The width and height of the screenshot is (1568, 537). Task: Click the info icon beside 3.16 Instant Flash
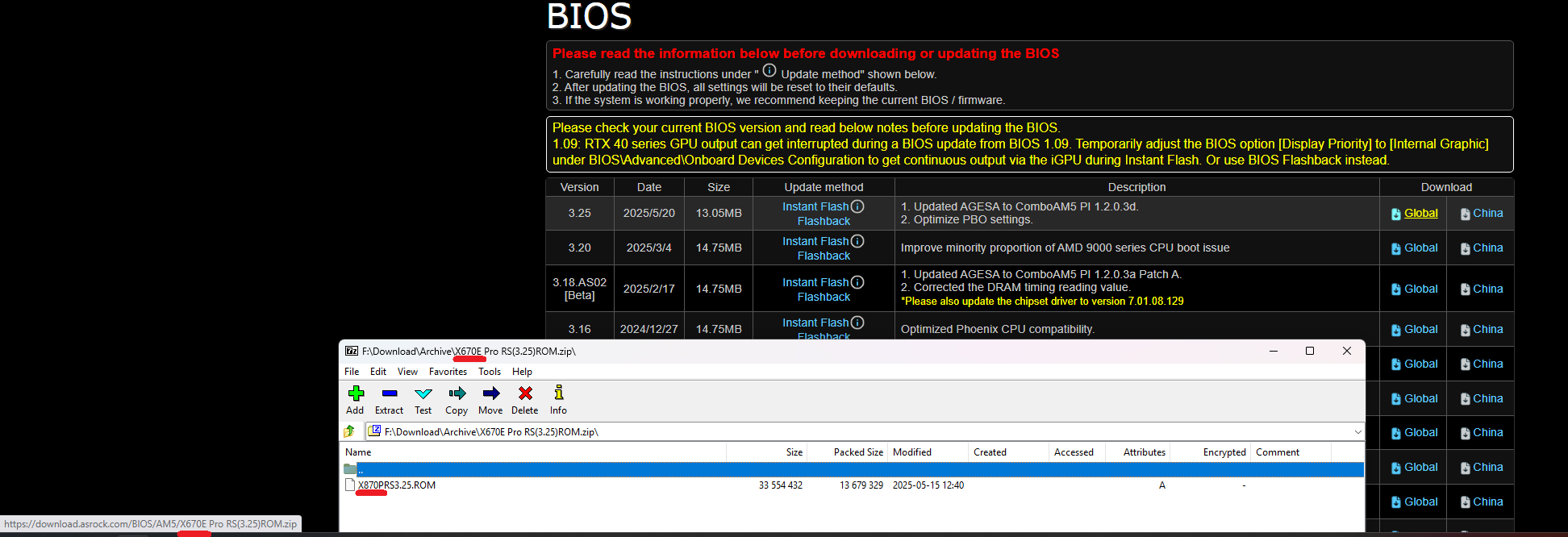point(857,323)
